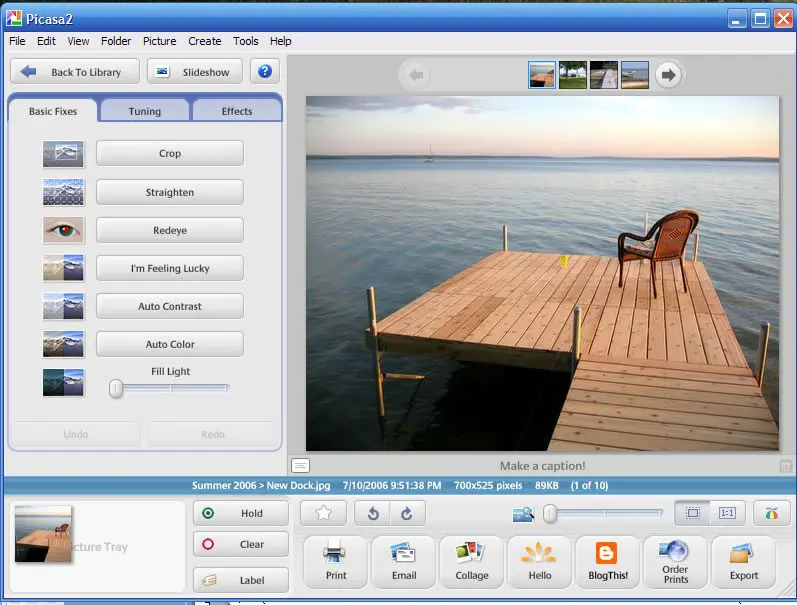The image size is (797, 605).
Task: Toggle caption display icon
Action: coord(300,465)
